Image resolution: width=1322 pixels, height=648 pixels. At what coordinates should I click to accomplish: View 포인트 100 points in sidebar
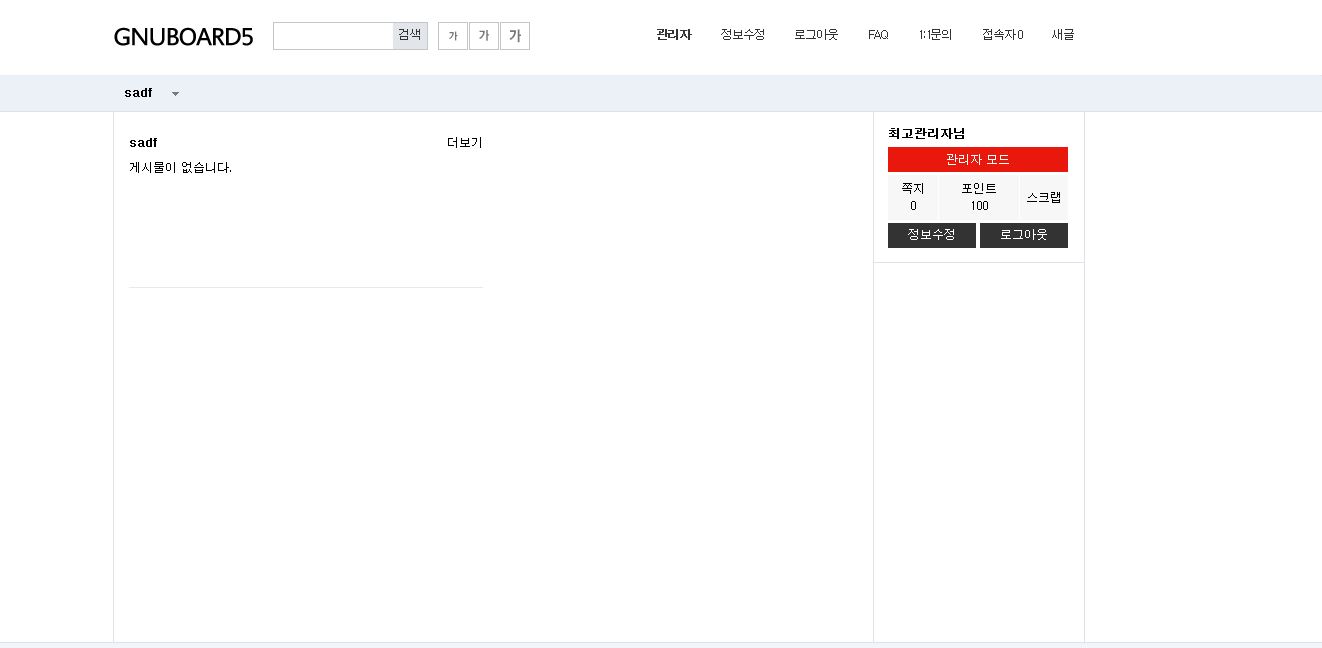[978, 197]
